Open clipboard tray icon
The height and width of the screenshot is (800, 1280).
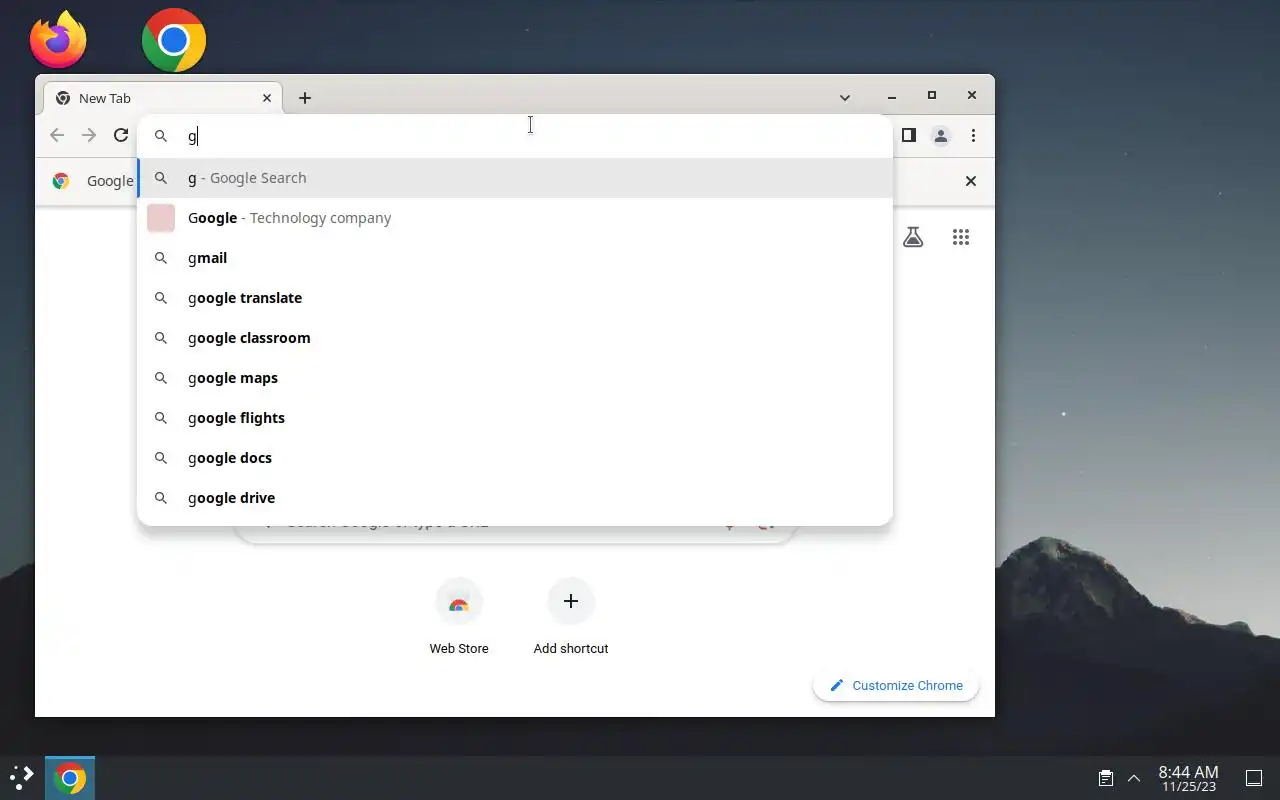(x=1106, y=778)
